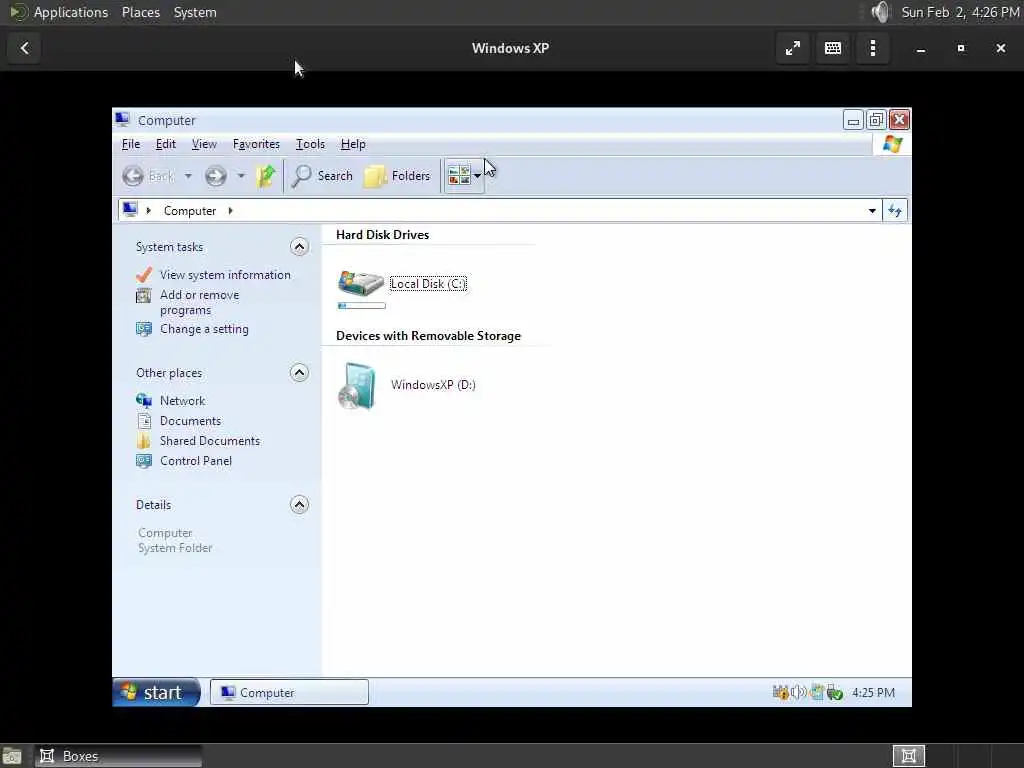Image resolution: width=1024 pixels, height=768 pixels.
Task: Click the Forward arrow button
Action: (x=216, y=176)
